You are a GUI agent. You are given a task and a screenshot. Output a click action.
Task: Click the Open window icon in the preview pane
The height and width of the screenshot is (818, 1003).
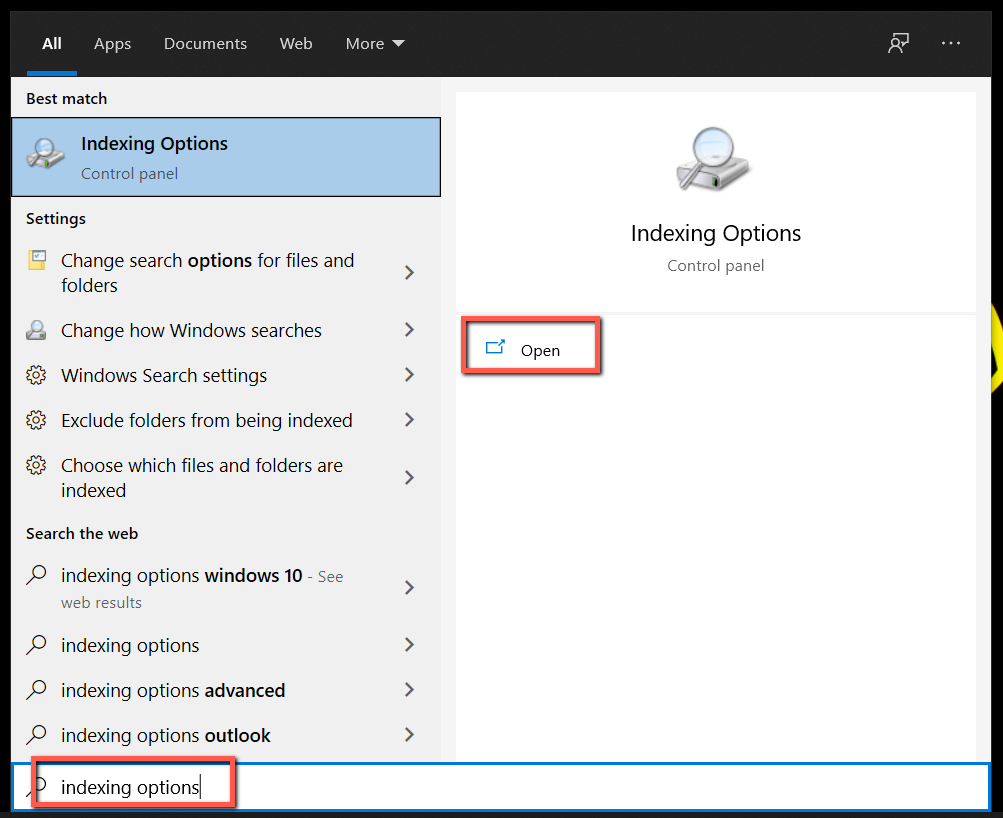495,347
